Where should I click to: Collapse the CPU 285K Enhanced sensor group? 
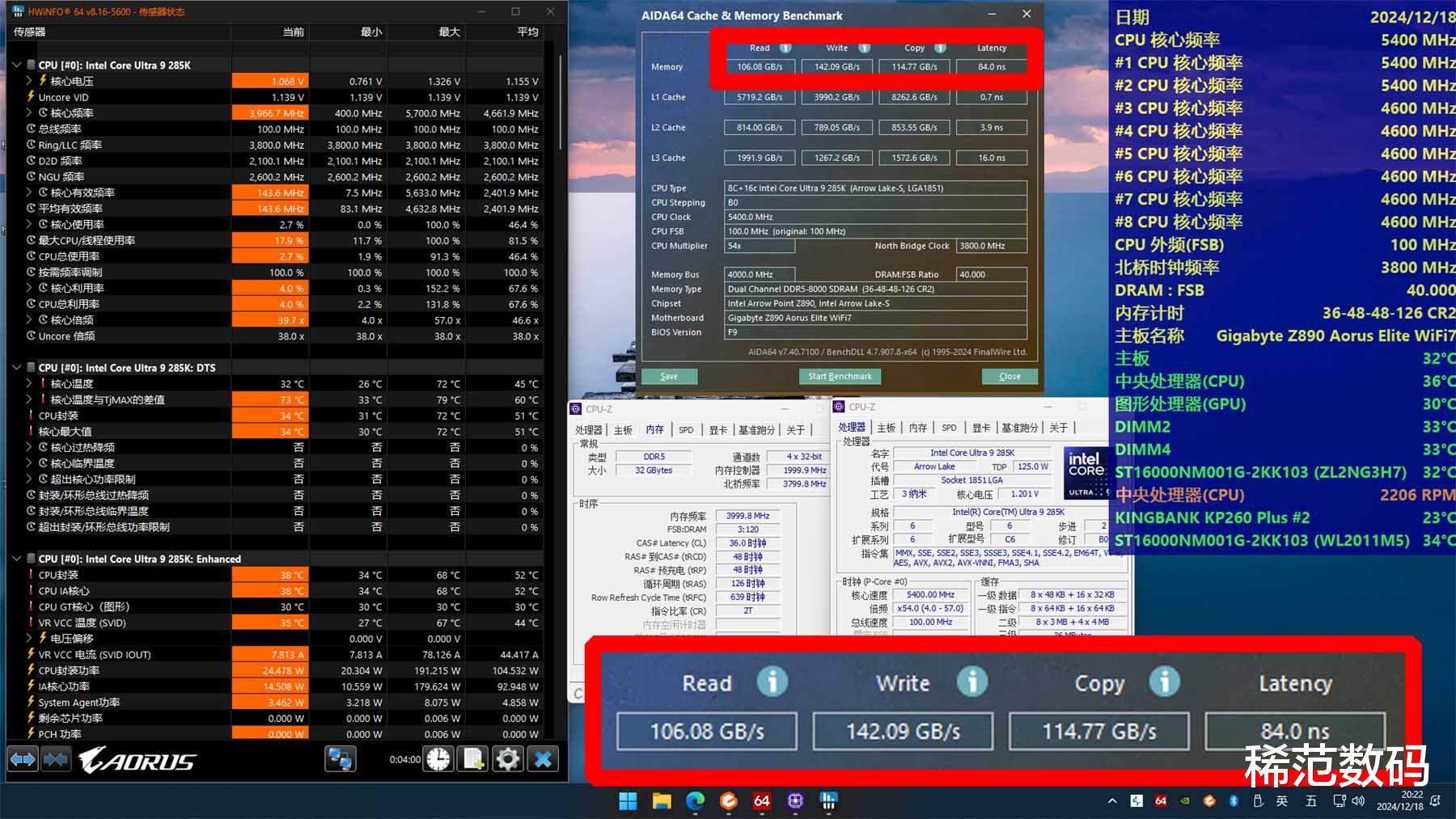pyautogui.click(x=17, y=559)
